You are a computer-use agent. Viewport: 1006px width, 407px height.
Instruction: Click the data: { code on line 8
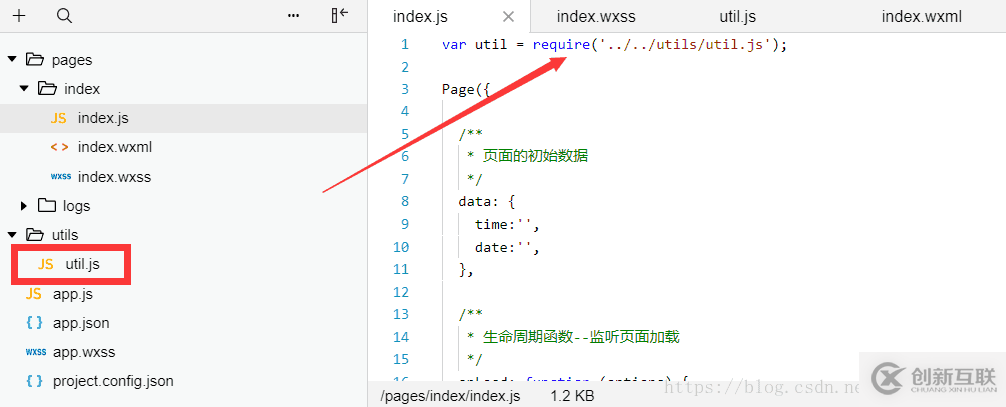pos(487,202)
